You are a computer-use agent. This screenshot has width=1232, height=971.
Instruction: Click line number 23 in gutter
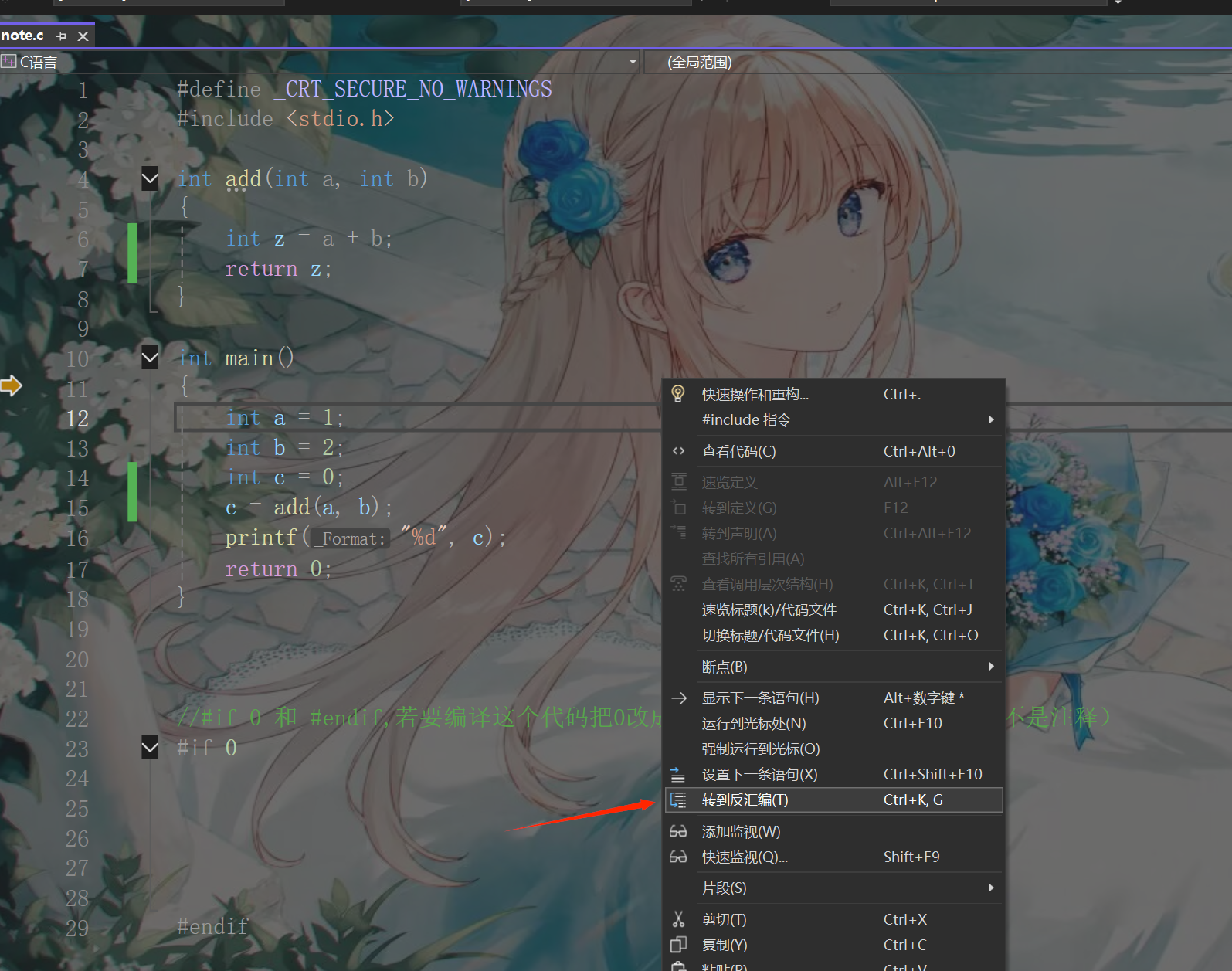(77, 749)
